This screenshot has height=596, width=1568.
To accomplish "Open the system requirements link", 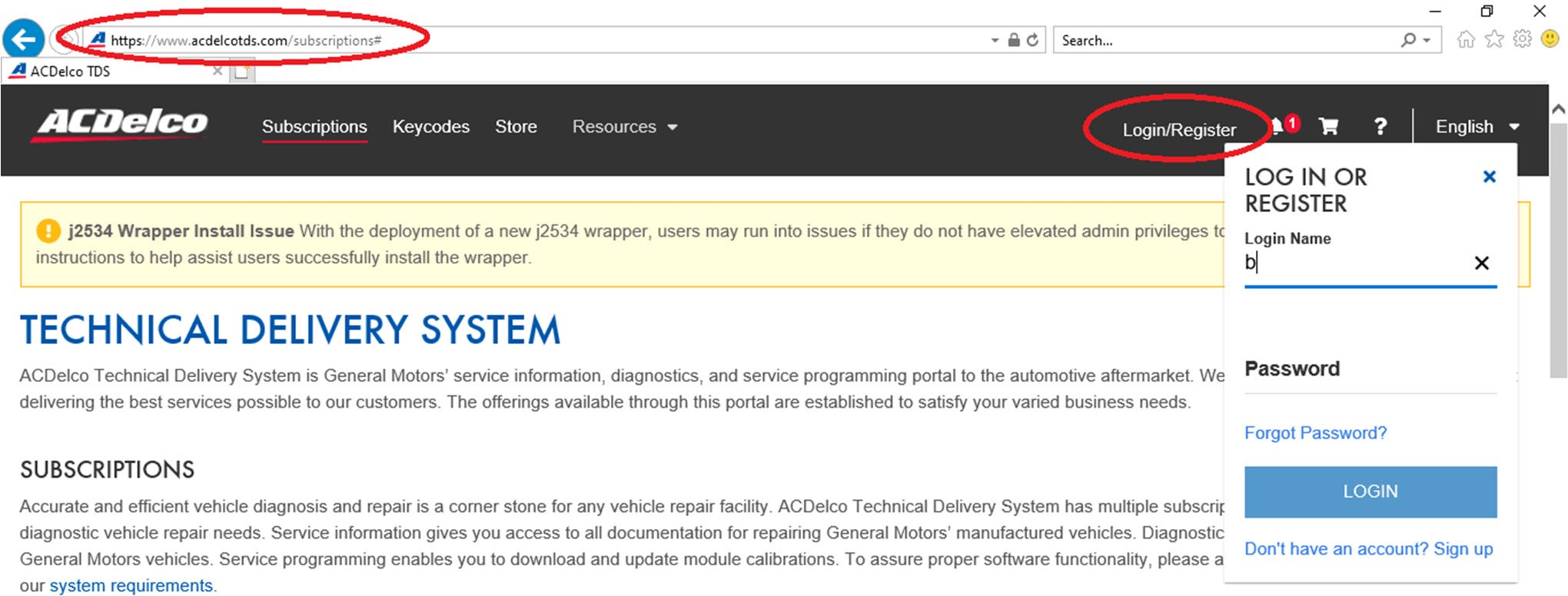I will coord(131,585).
